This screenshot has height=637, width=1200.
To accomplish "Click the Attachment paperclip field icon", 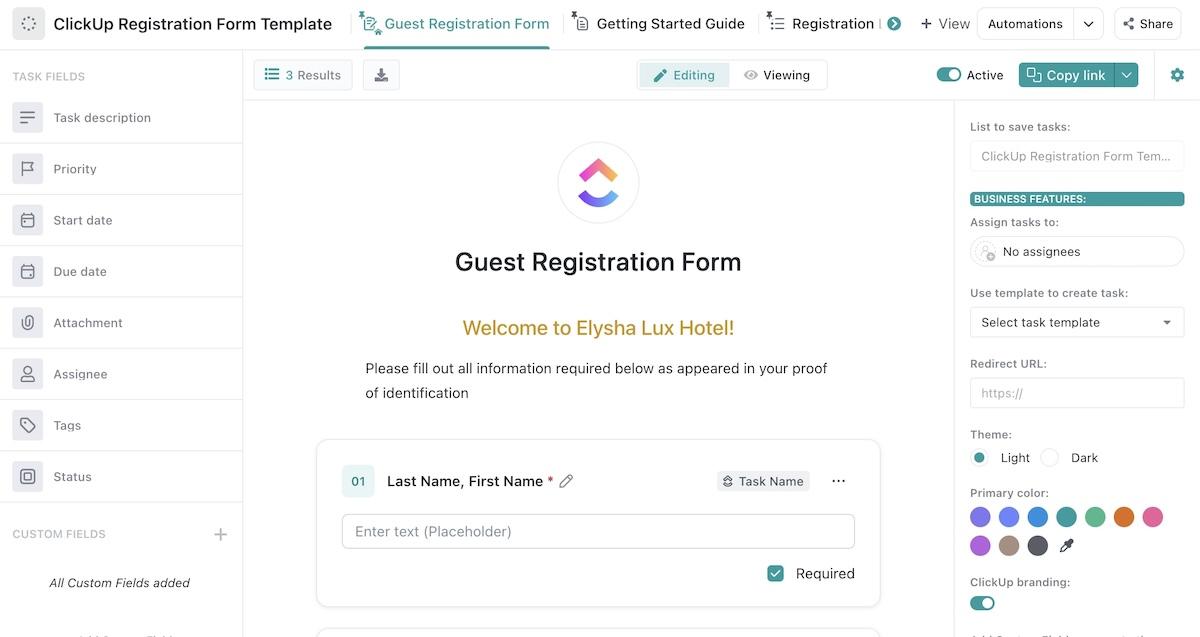I will pyautogui.click(x=28, y=323).
